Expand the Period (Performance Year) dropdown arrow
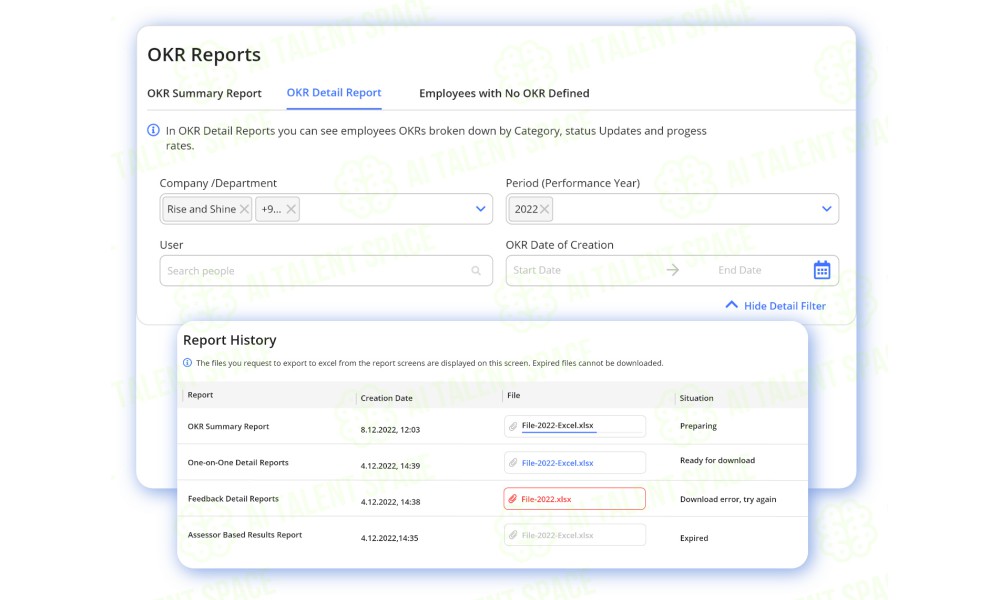Image resolution: width=1000 pixels, height=600 pixels. click(827, 209)
